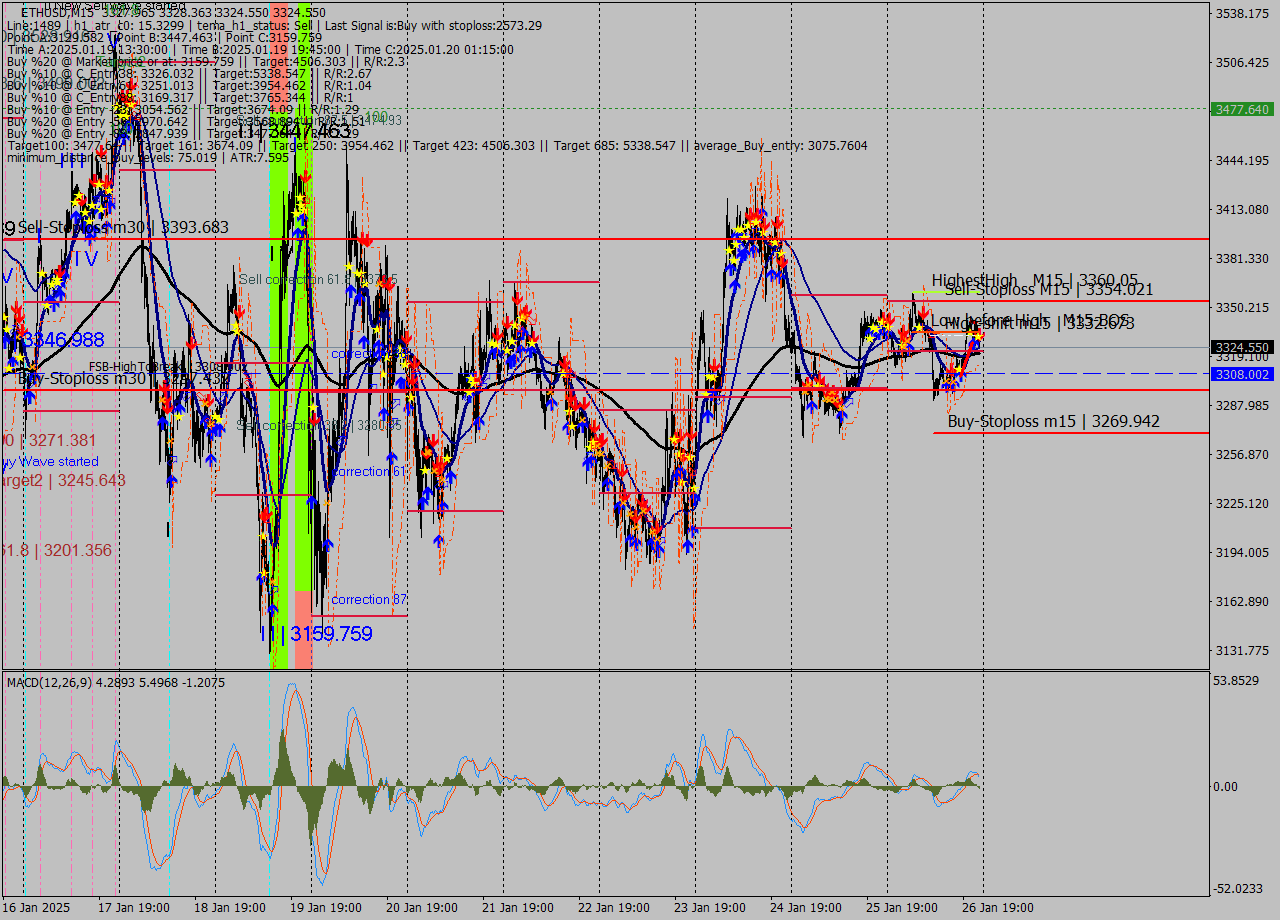1280x920 pixels.
Task: Click the 3225.120 price scale value
Action: [x=1241, y=503]
